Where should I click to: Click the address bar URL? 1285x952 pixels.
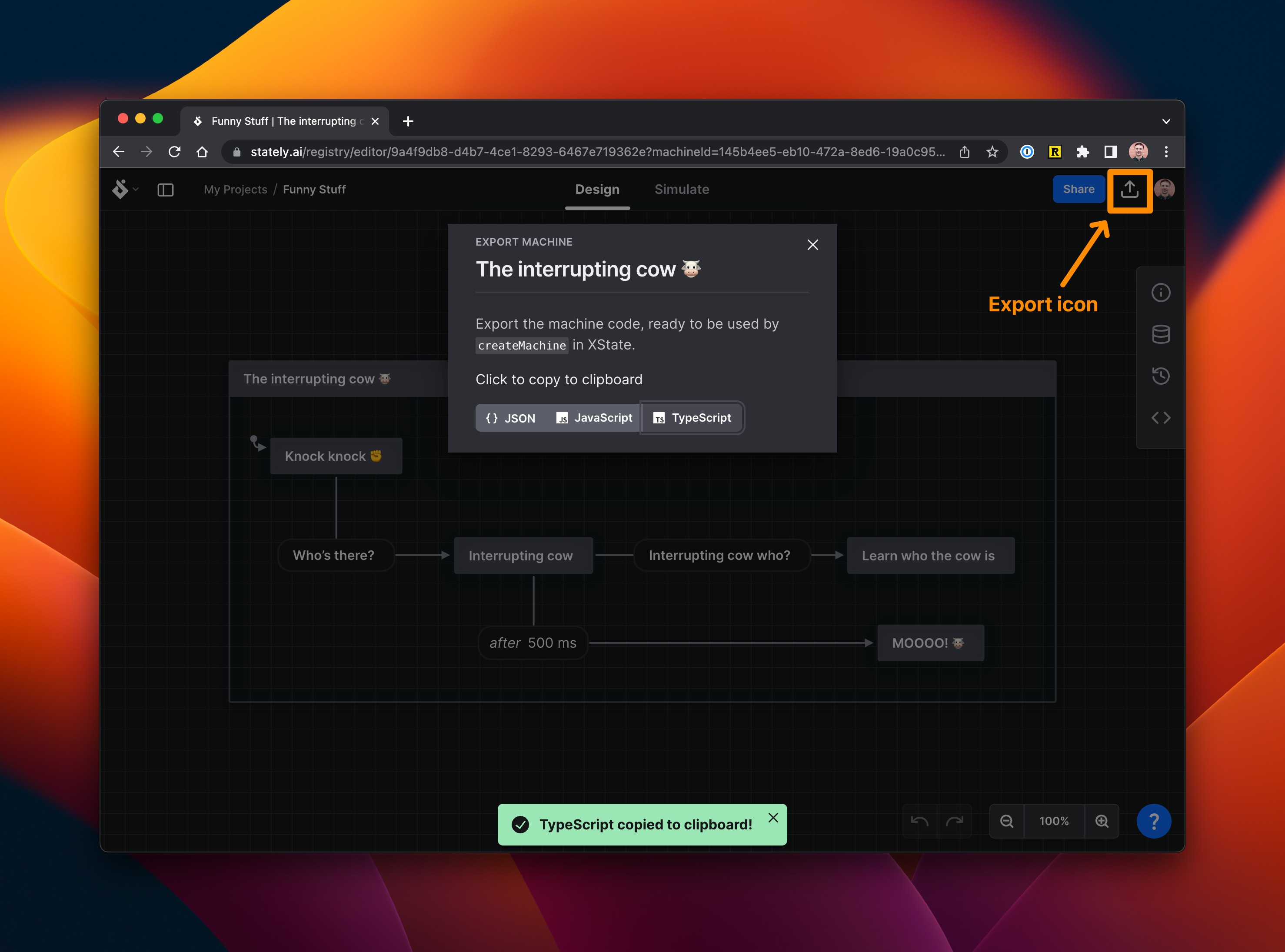[598, 152]
